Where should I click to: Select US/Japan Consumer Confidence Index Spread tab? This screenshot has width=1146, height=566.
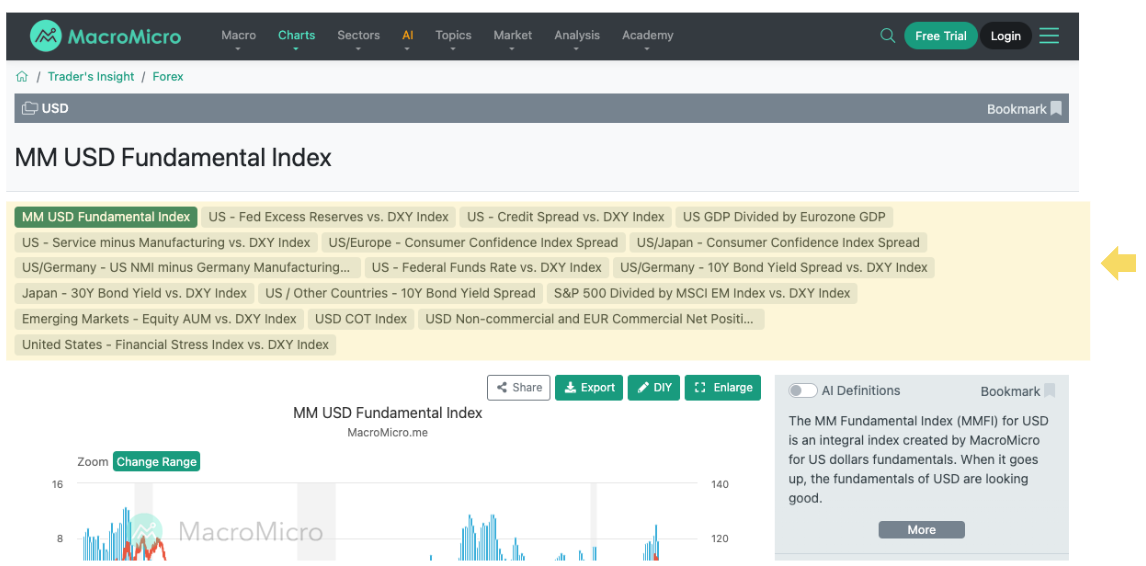point(778,243)
